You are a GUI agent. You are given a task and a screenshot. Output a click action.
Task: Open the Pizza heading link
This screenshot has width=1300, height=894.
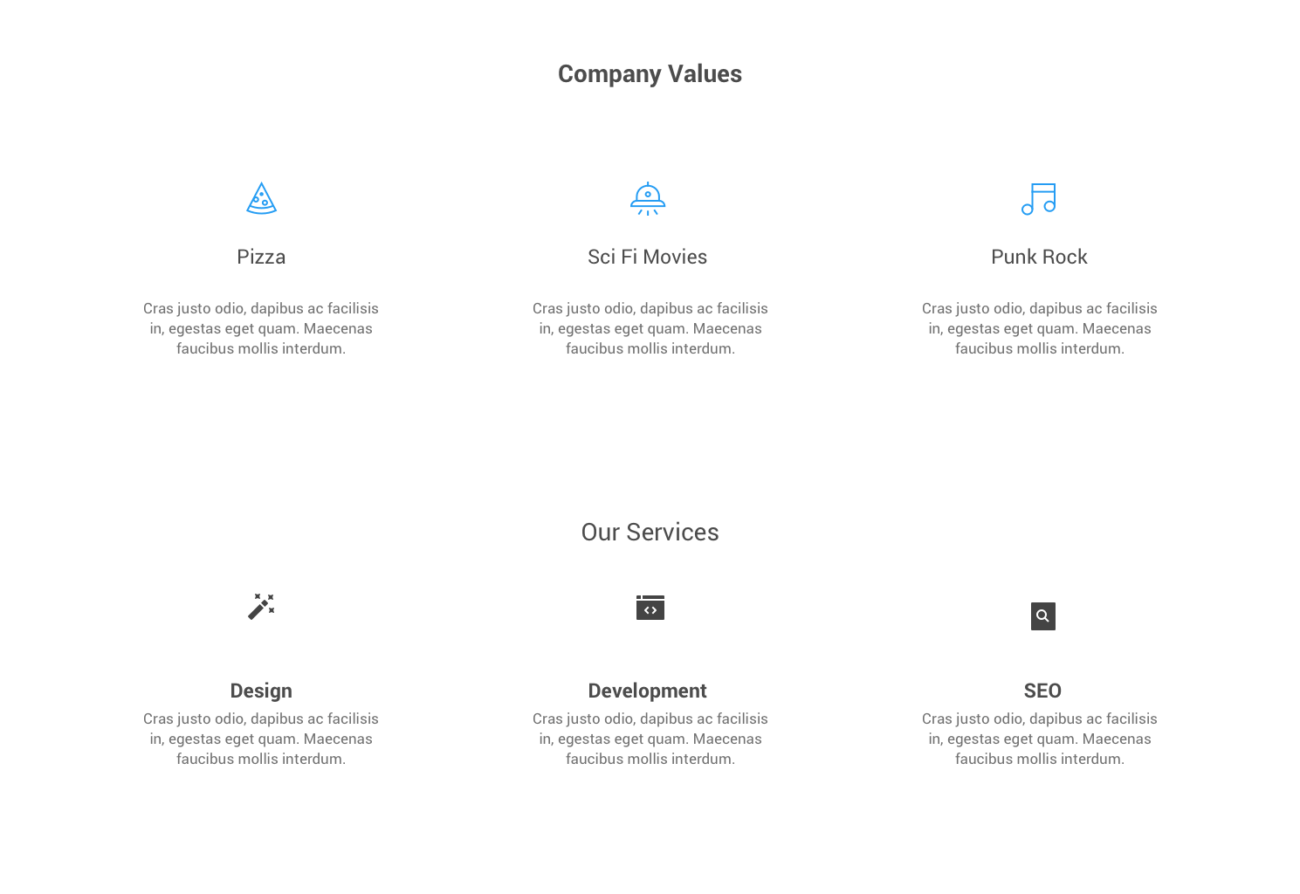coord(261,256)
